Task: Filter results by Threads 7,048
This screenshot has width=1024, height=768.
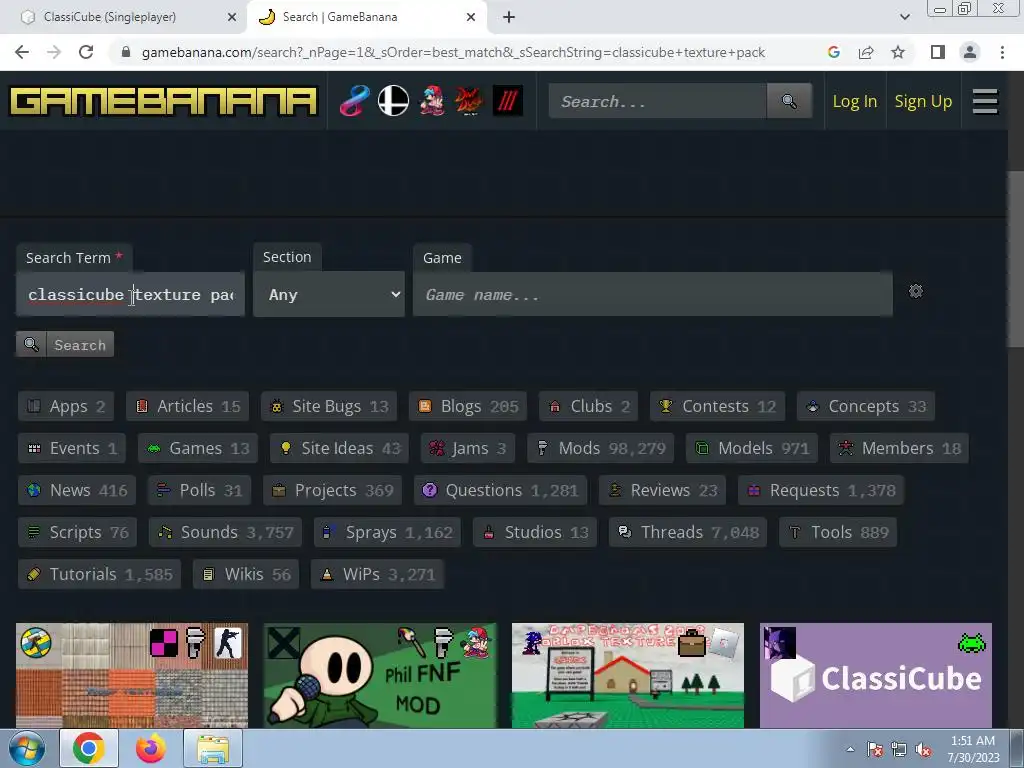Action: 688,532
